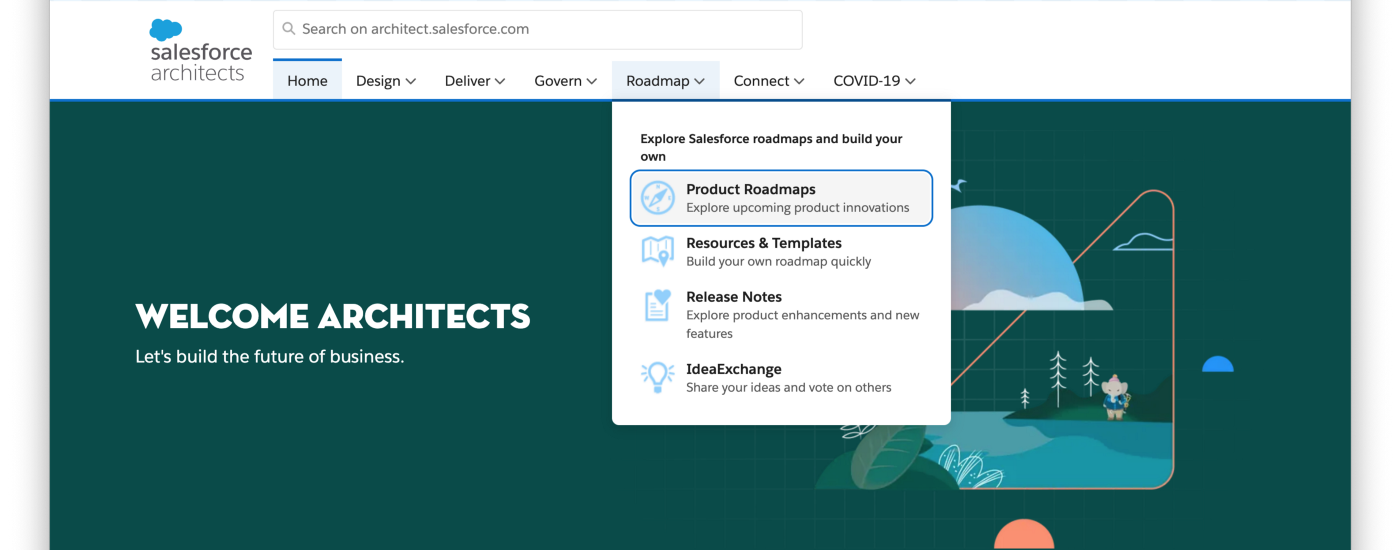Click the chevron beside Design
Image resolution: width=1400 pixels, height=550 pixels.
pyautogui.click(x=411, y=82)
